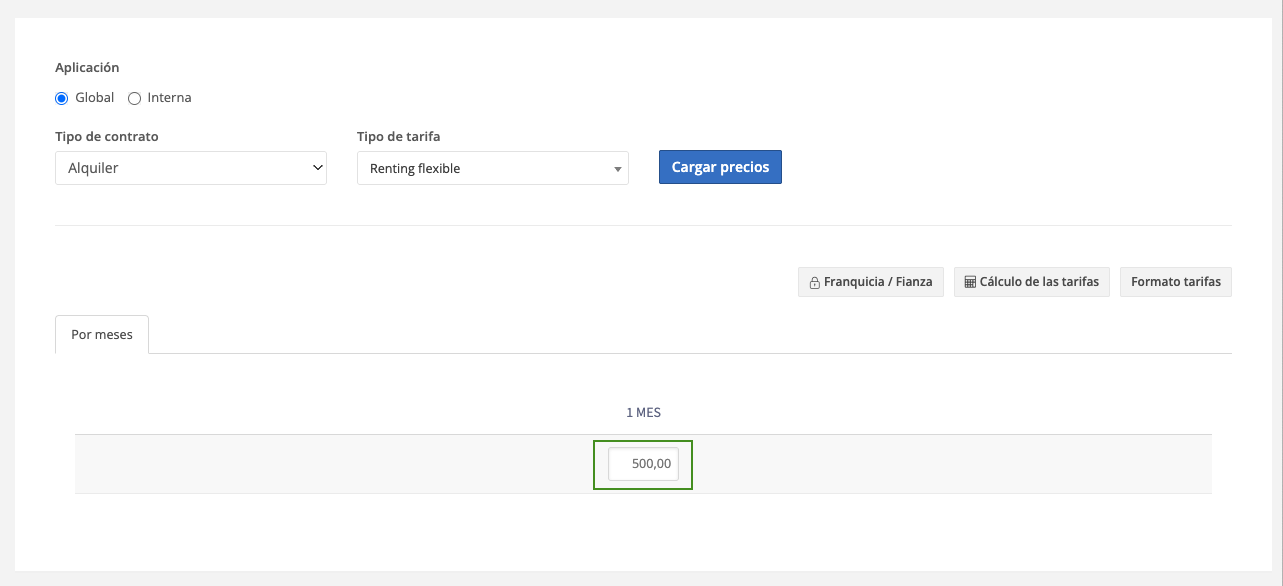
Task: Open the Franquicia / Fianza settings button
Action: [x=870, y=282]
